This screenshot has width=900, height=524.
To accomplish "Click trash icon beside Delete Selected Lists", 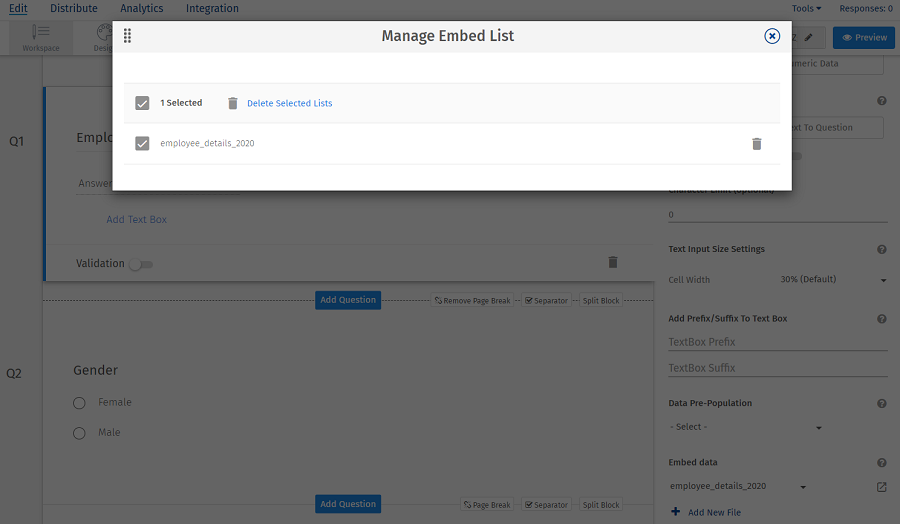I will coord(233,103).
